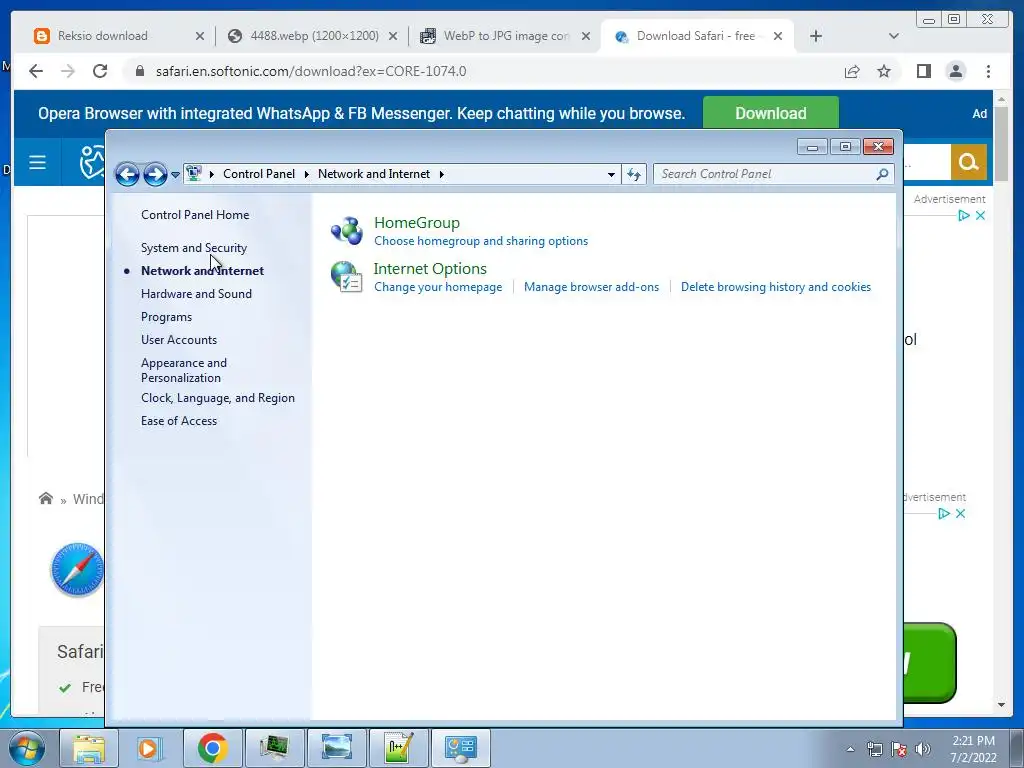Switch to WebP to JPG tab
Screen dimensions: 1024x768
[506, 36]
